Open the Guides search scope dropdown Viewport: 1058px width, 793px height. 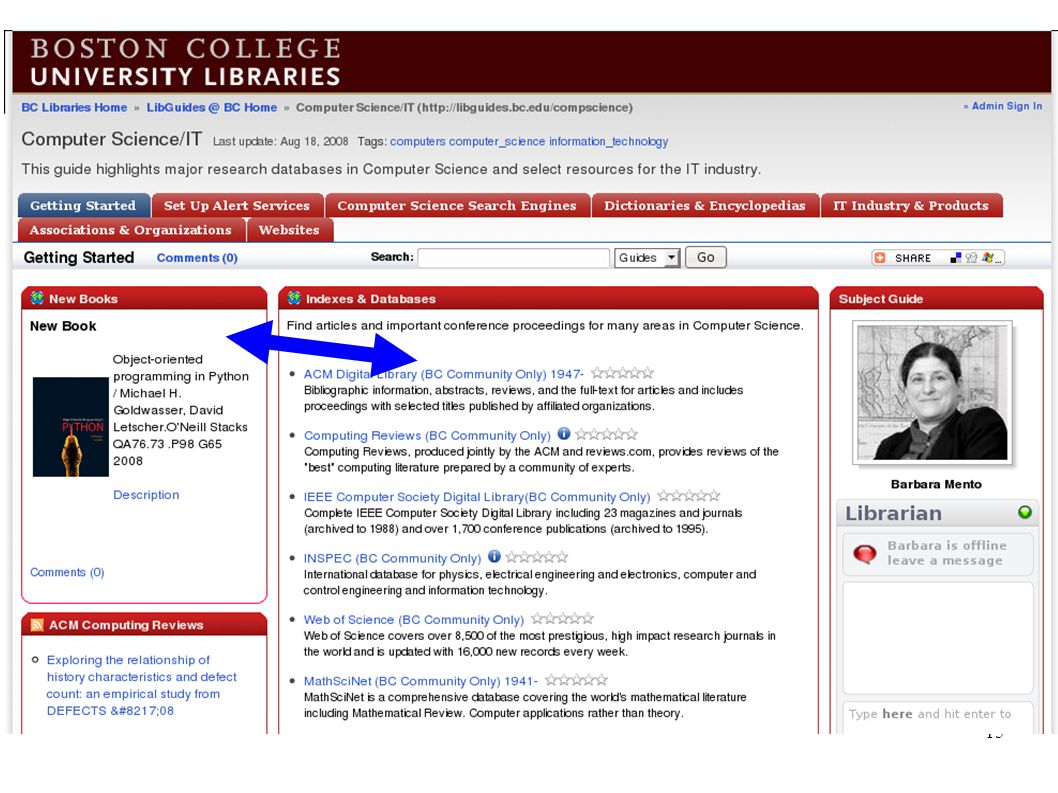click(647, 258)
